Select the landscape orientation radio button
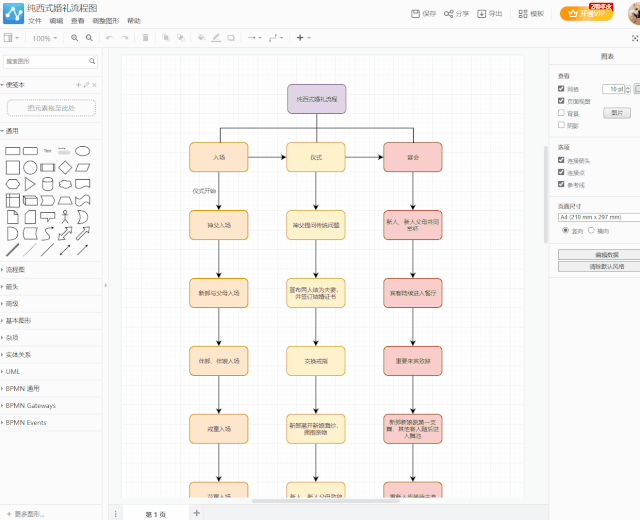640x520 pixels. point(591,231)
